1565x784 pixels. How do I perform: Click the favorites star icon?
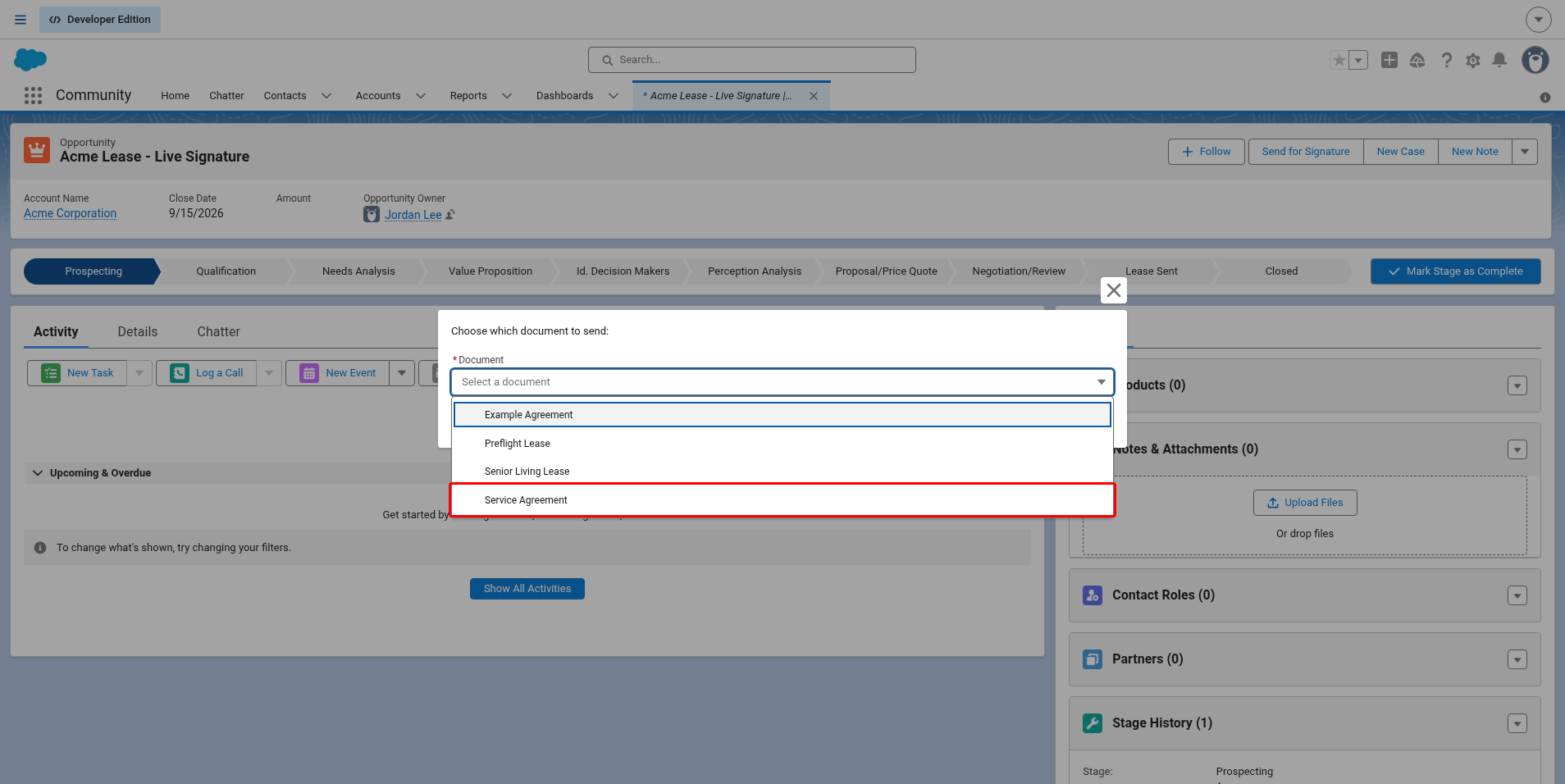tap(1339, 60)
